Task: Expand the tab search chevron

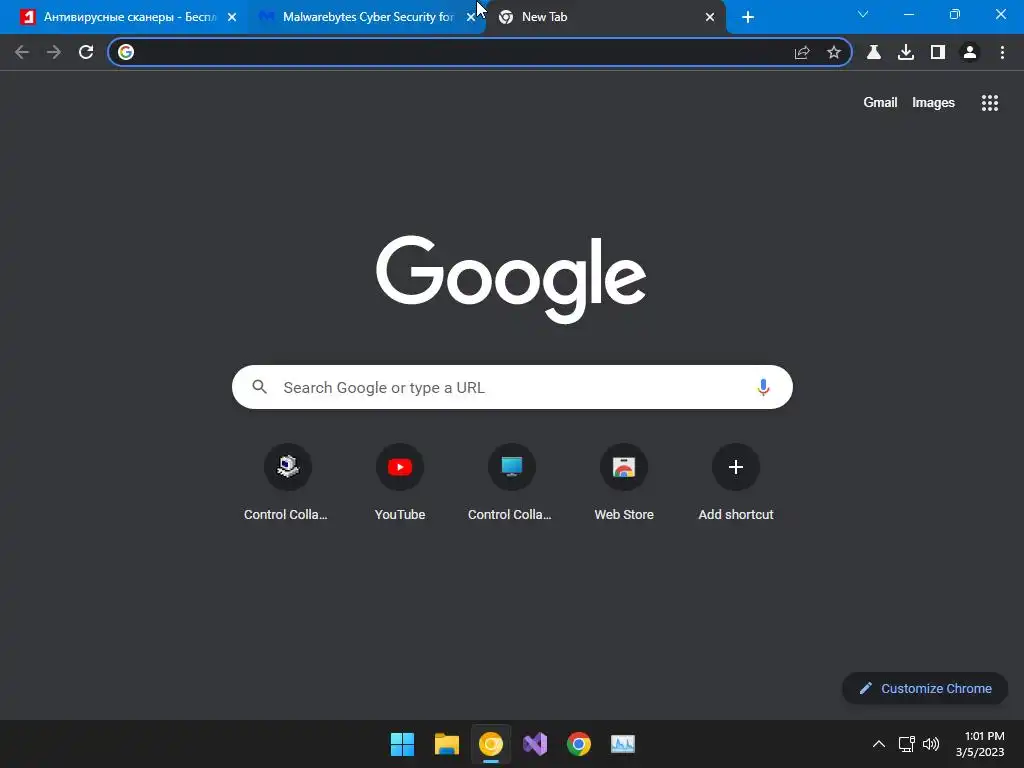Action: pyautogui.click(x=863, y=14)
